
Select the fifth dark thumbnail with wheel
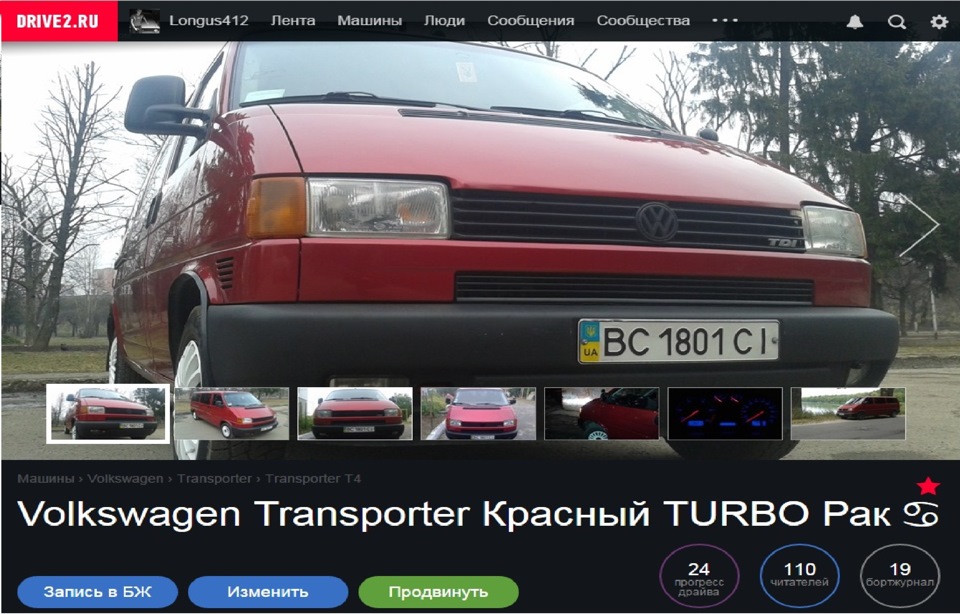pyautogui.click(x=601, y=413)
